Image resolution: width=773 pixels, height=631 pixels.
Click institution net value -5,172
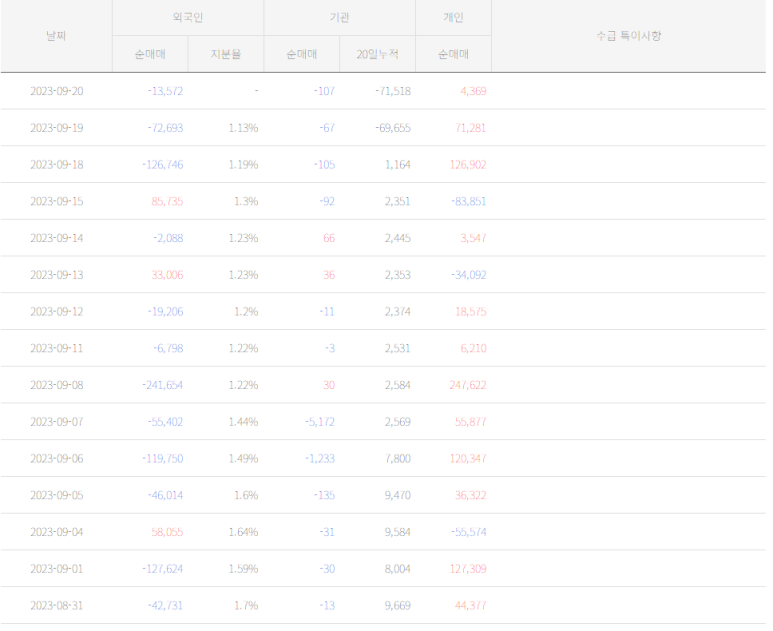tap(320, 422)
